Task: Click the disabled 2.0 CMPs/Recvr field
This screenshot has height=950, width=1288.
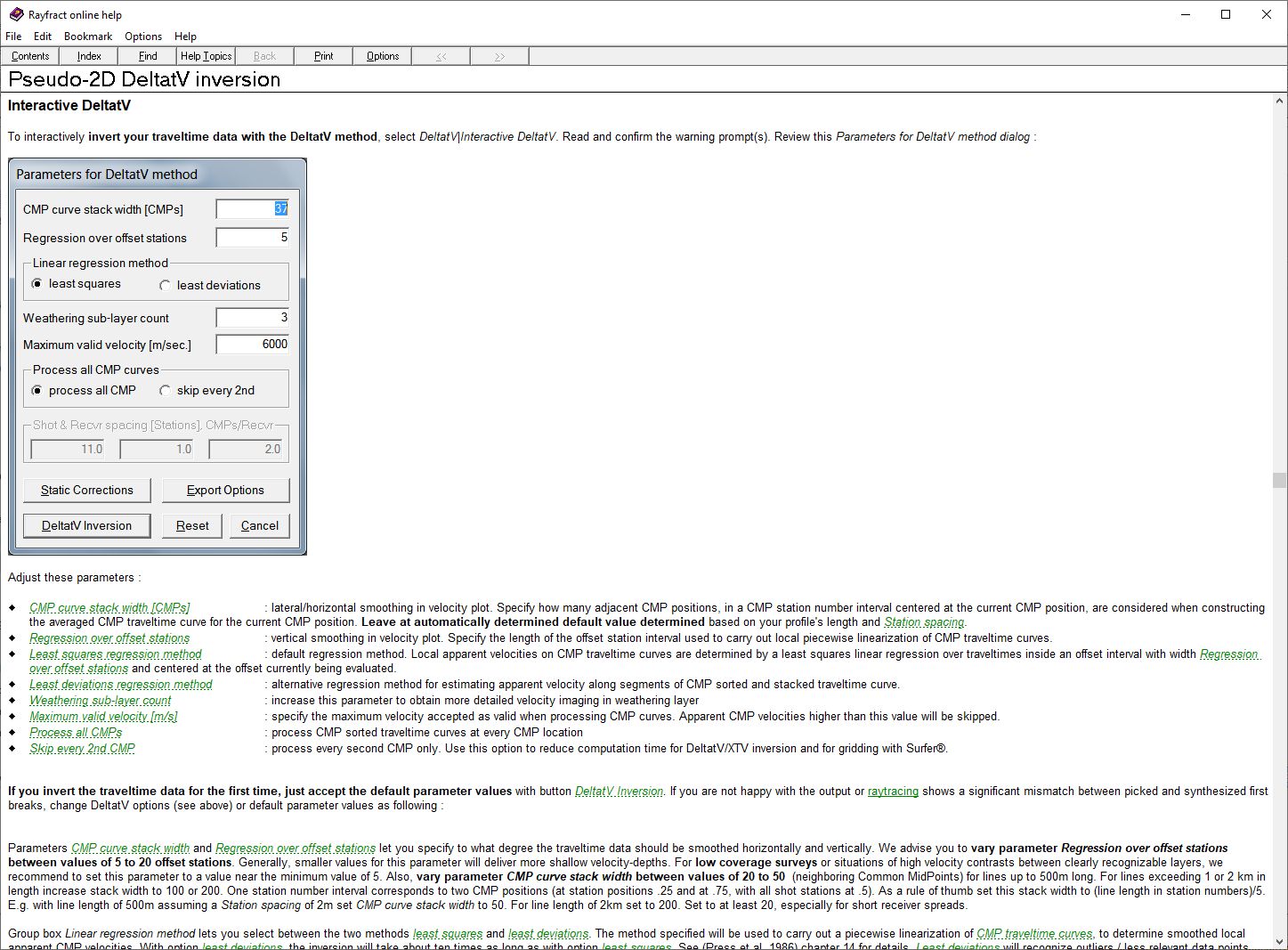Action: (x=246, y=450)
